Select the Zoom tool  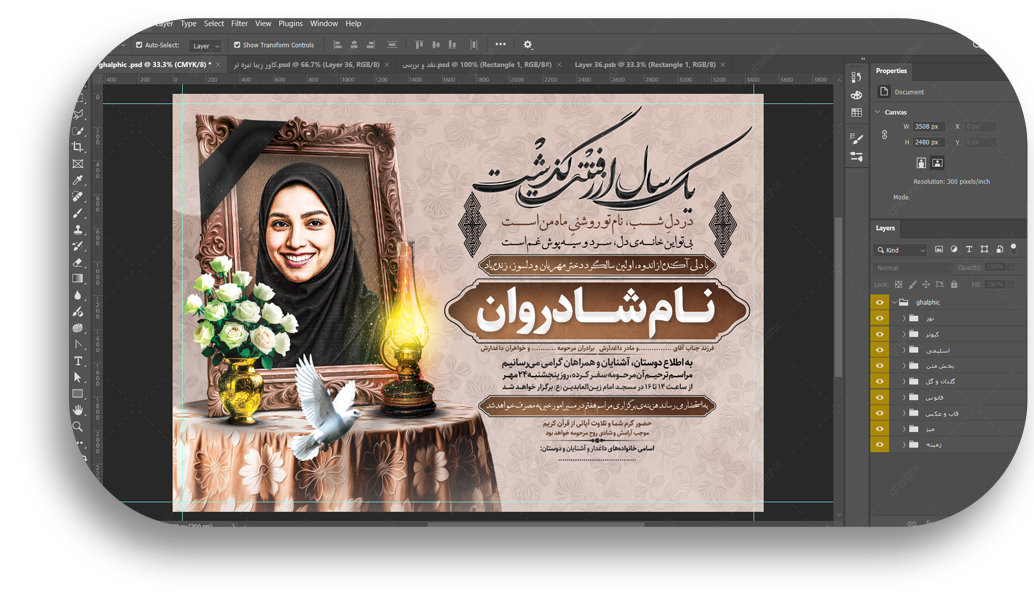[x=78, y=427]
